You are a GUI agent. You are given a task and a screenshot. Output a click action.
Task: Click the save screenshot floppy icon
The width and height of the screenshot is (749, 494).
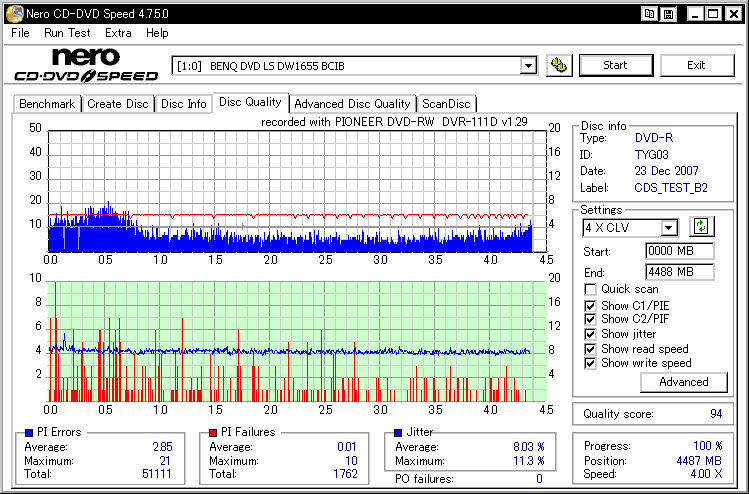click(x=669, y=14)
